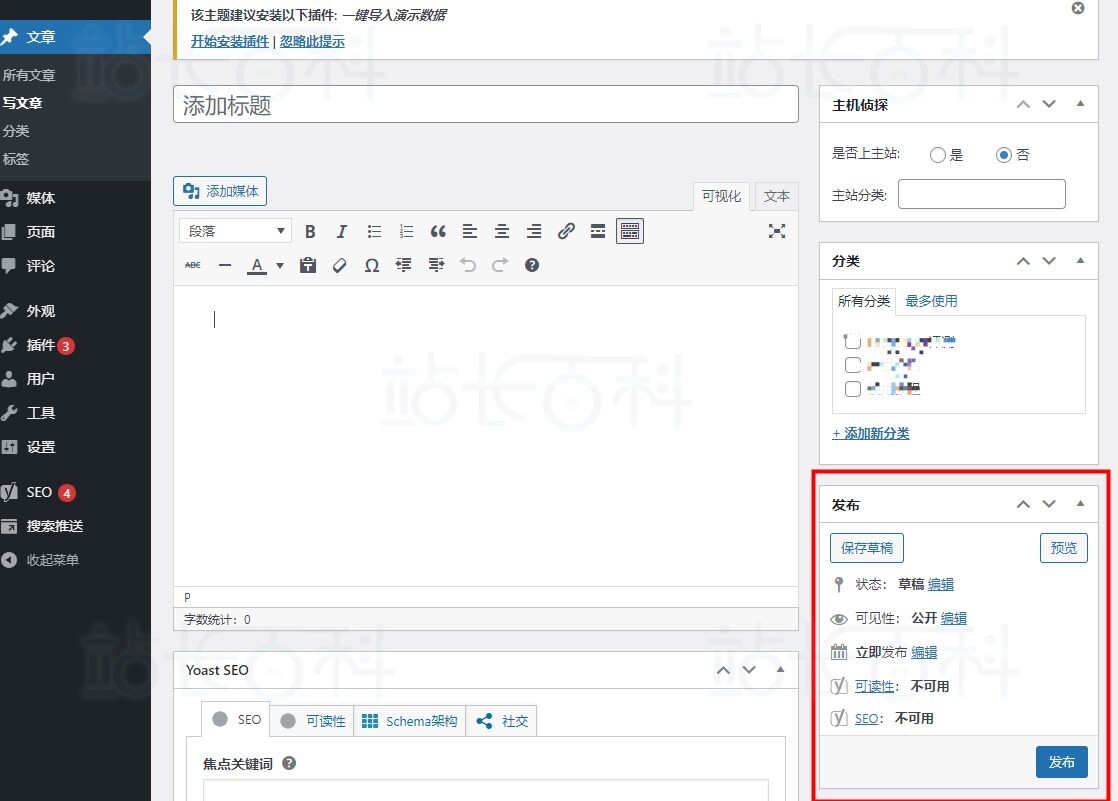This screenshot has width=1118, height=801.
Task: Collapse the 发布 panel with triangle toggle
Action: pos(1080,504)
